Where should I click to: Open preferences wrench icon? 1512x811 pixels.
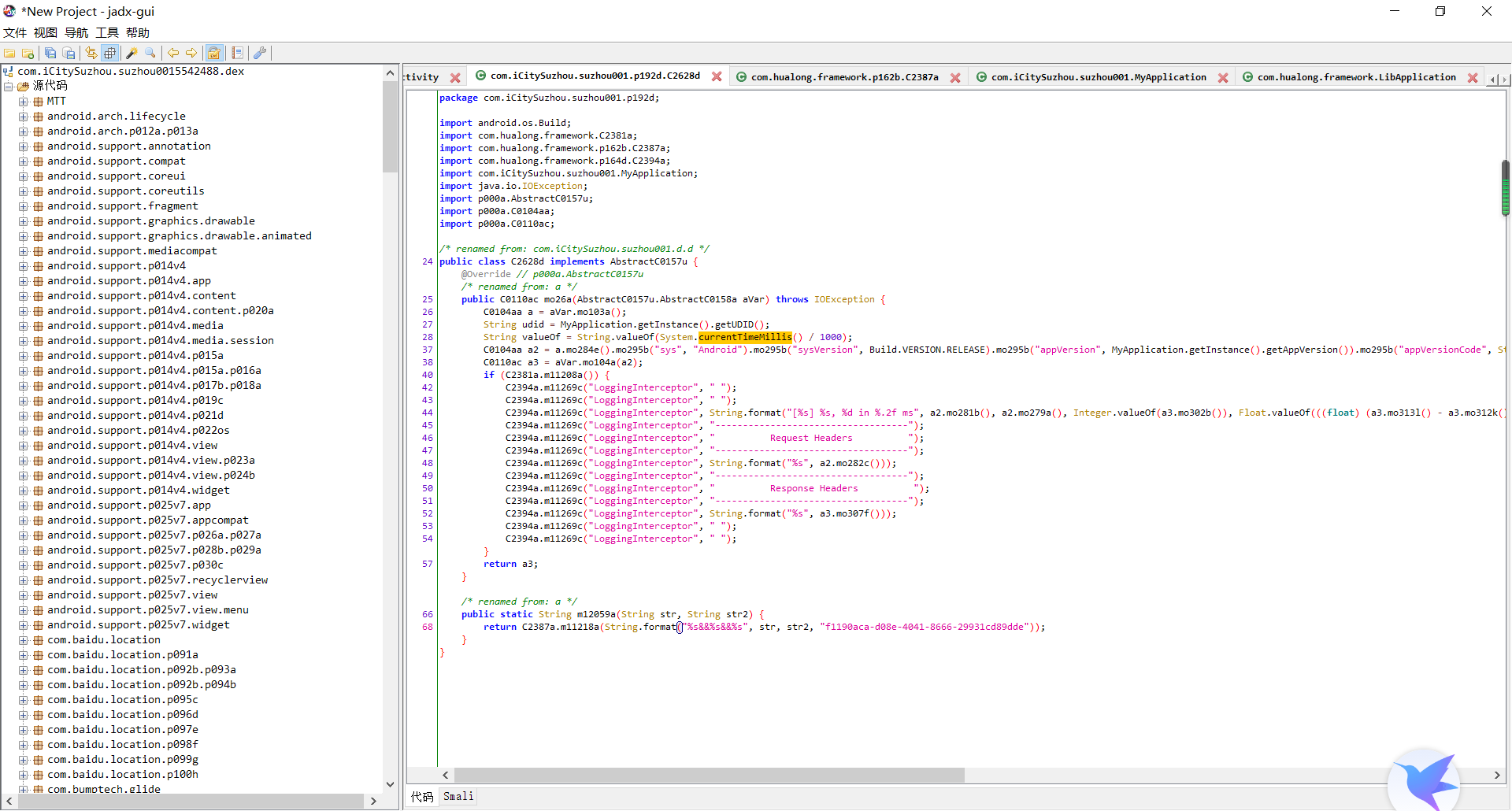[x=260, y=53]
